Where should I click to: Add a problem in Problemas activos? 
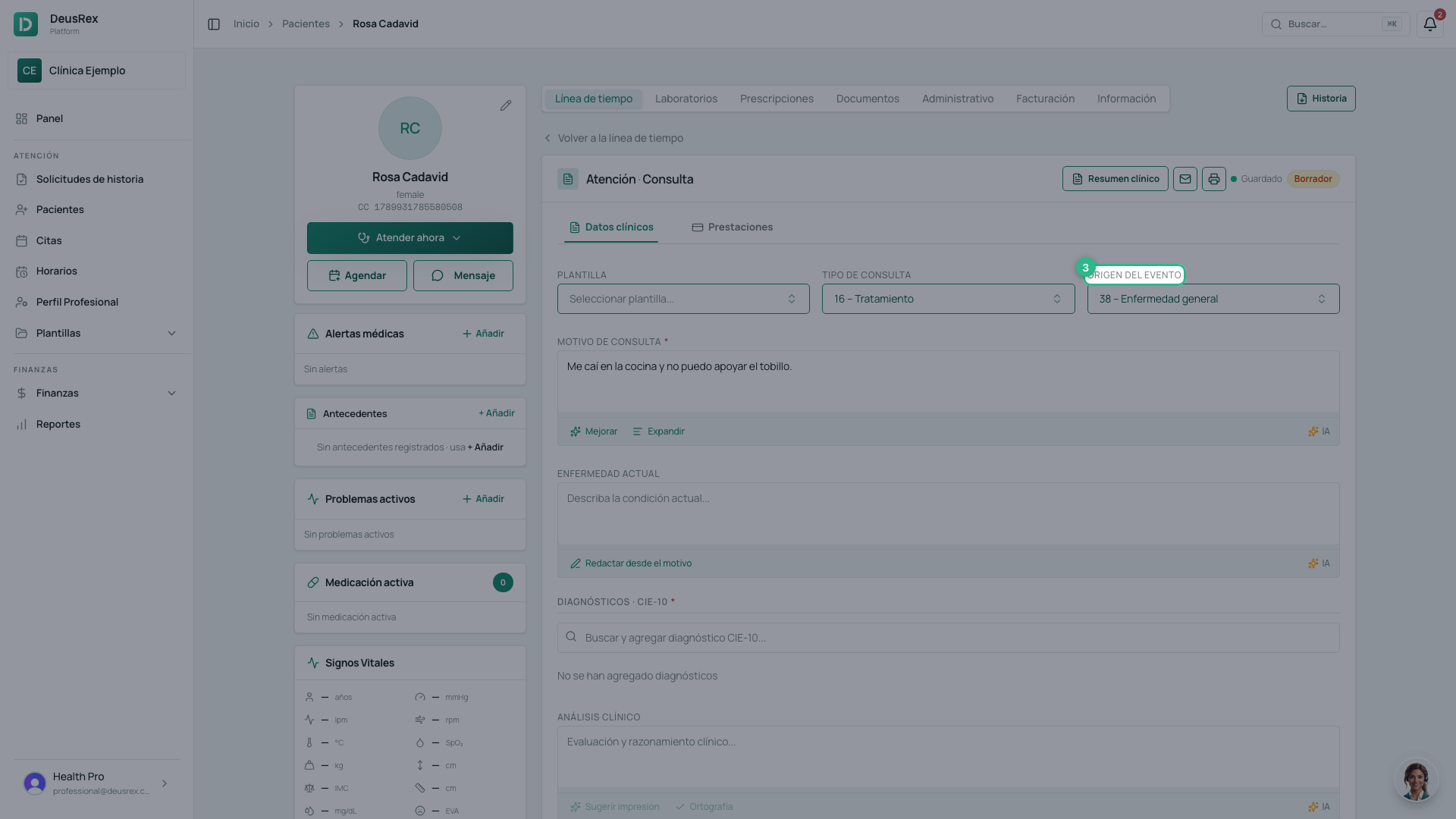click(483, 499)
